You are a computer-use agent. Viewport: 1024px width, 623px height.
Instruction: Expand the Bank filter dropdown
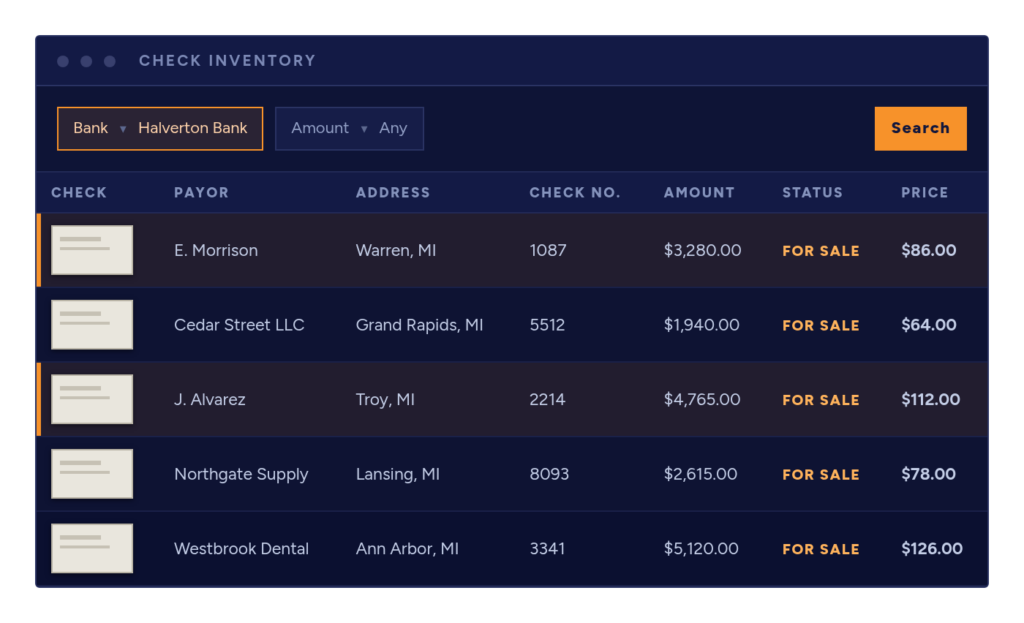click(160, 129)
